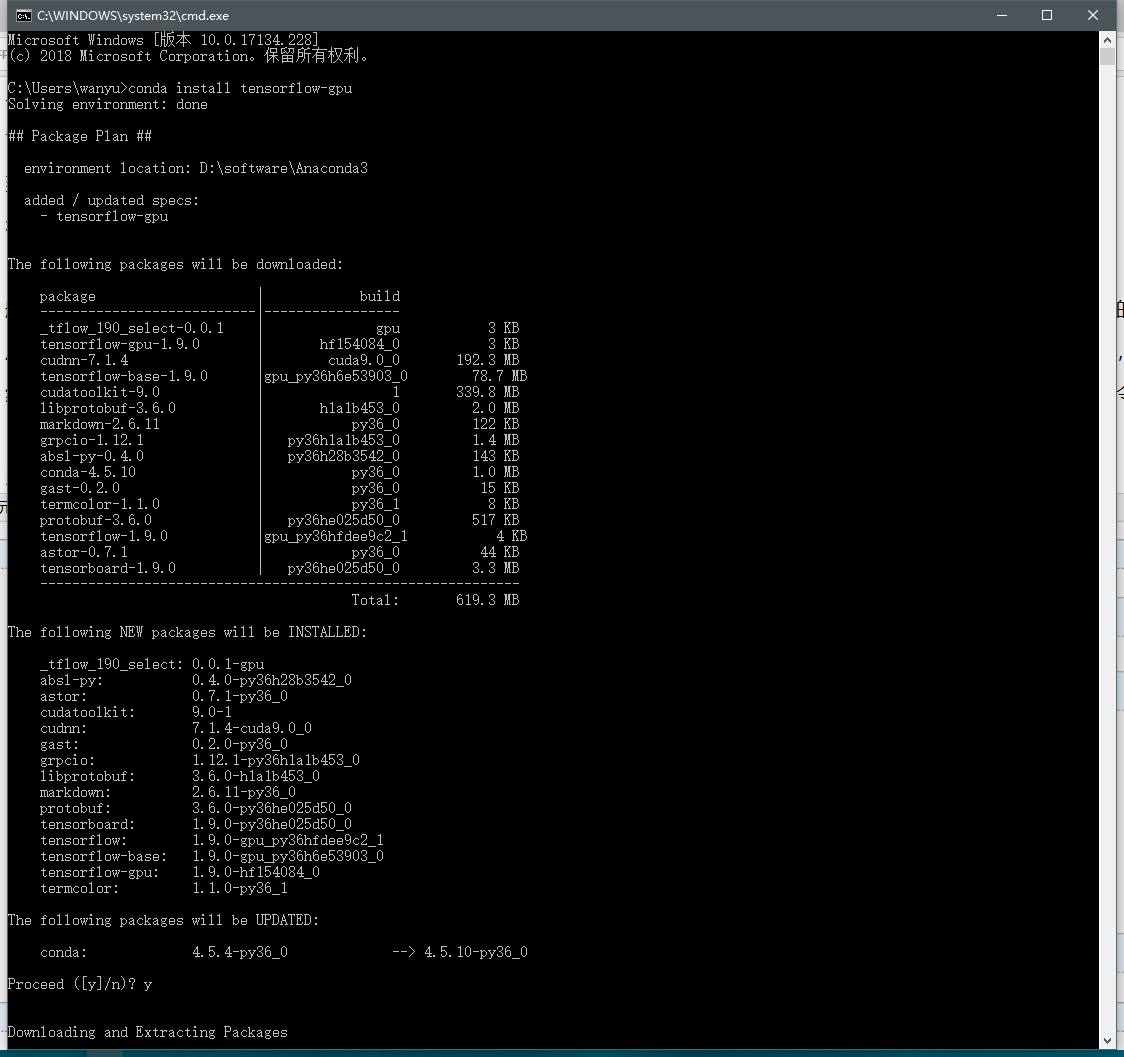This screenshot has width=1124, height=1057.
Task: Click the '## Package Plan ##' heading
Action: (x=80, y=136)
